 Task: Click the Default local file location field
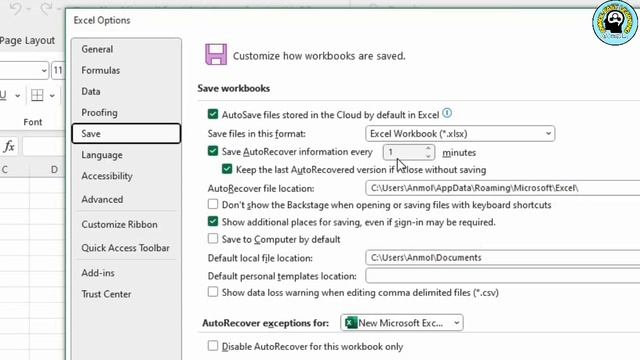(502, 258)
